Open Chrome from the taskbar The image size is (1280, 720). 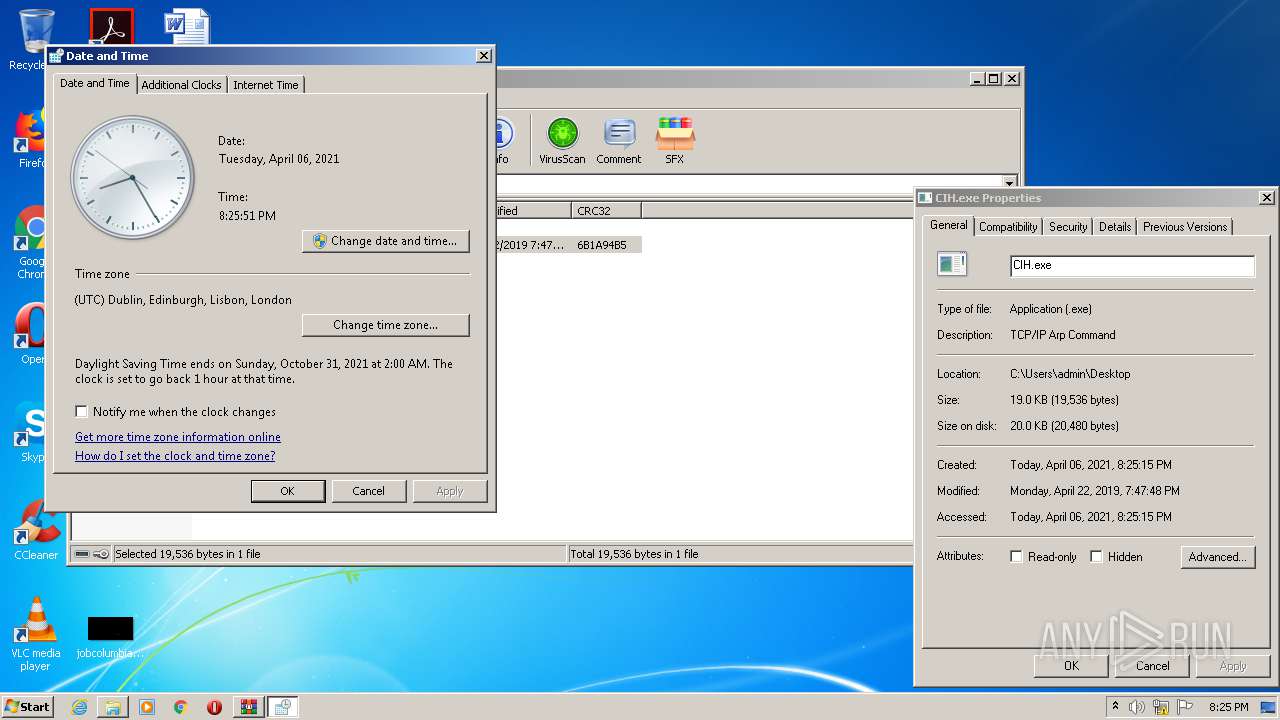point(180,707)
